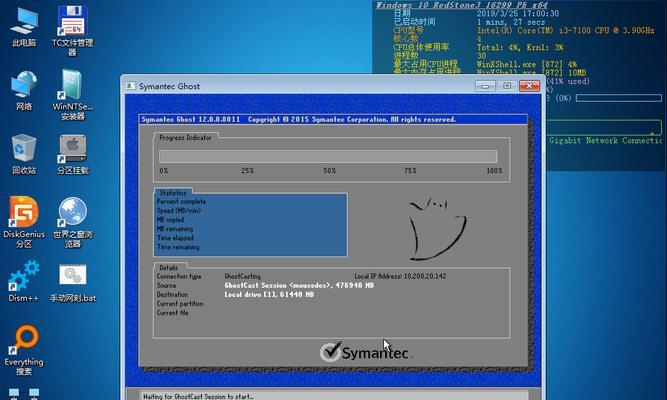
Task: Run the 手动网刻.bat file
Action: (x=72, y=283)
